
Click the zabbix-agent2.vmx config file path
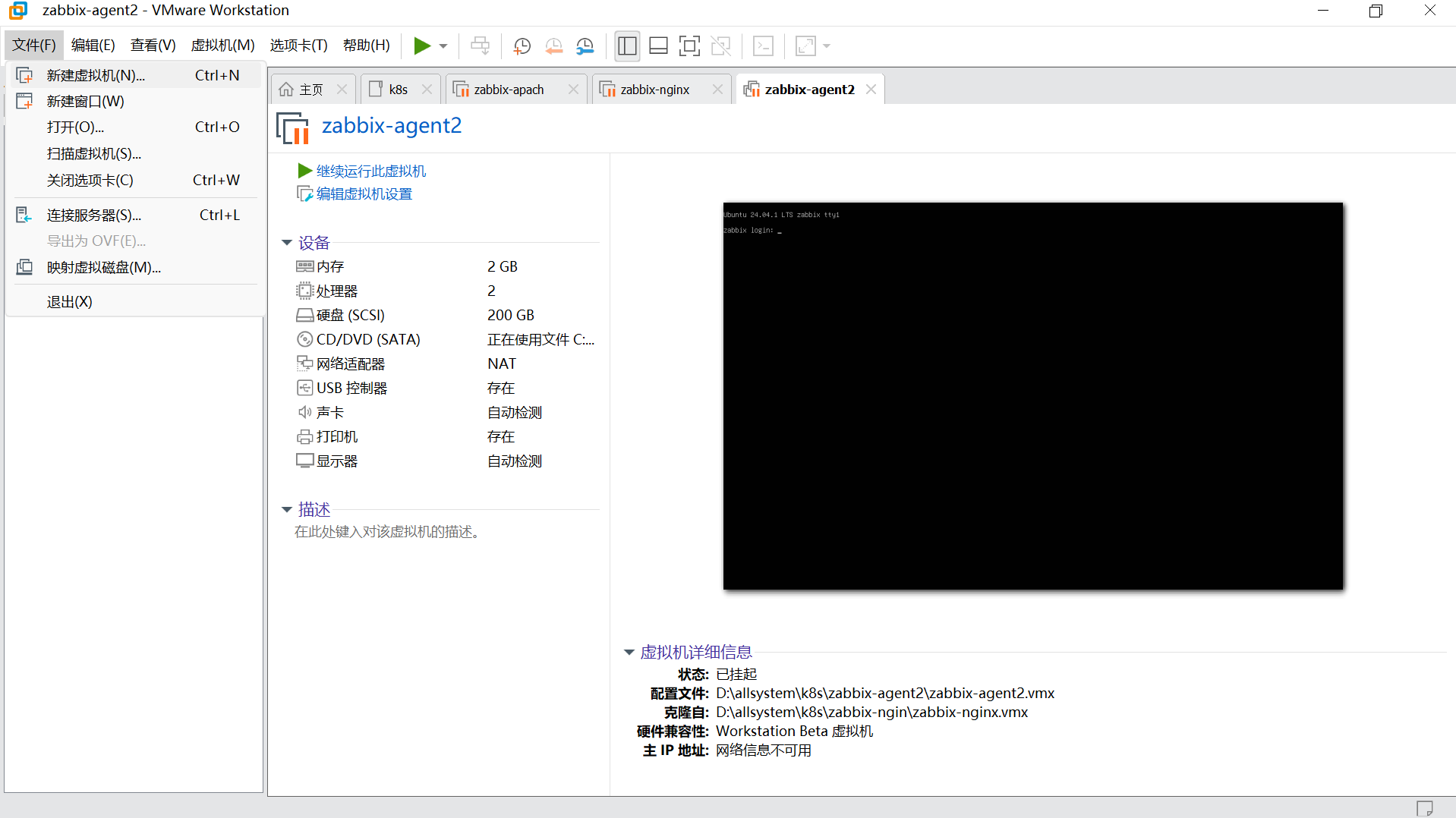pyautogui.click(x=885, y=693)
